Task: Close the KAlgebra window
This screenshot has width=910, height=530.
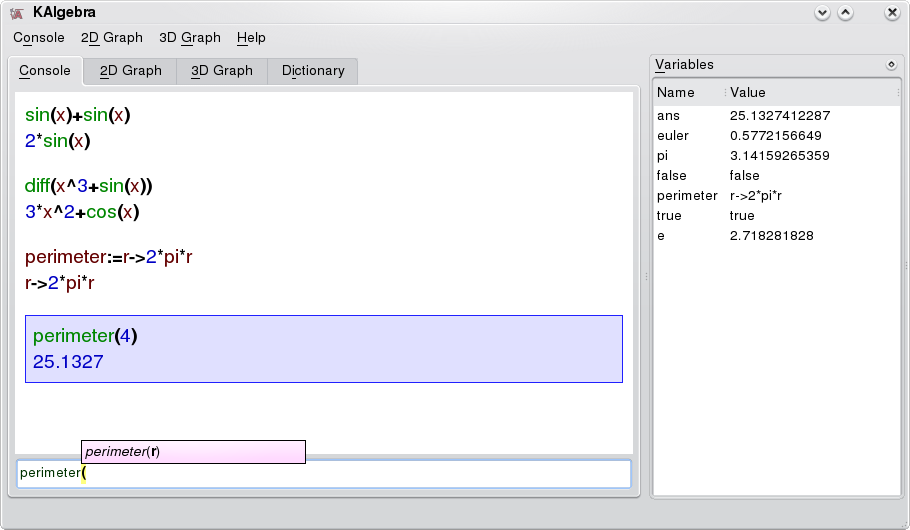Action: pos(892,13)
